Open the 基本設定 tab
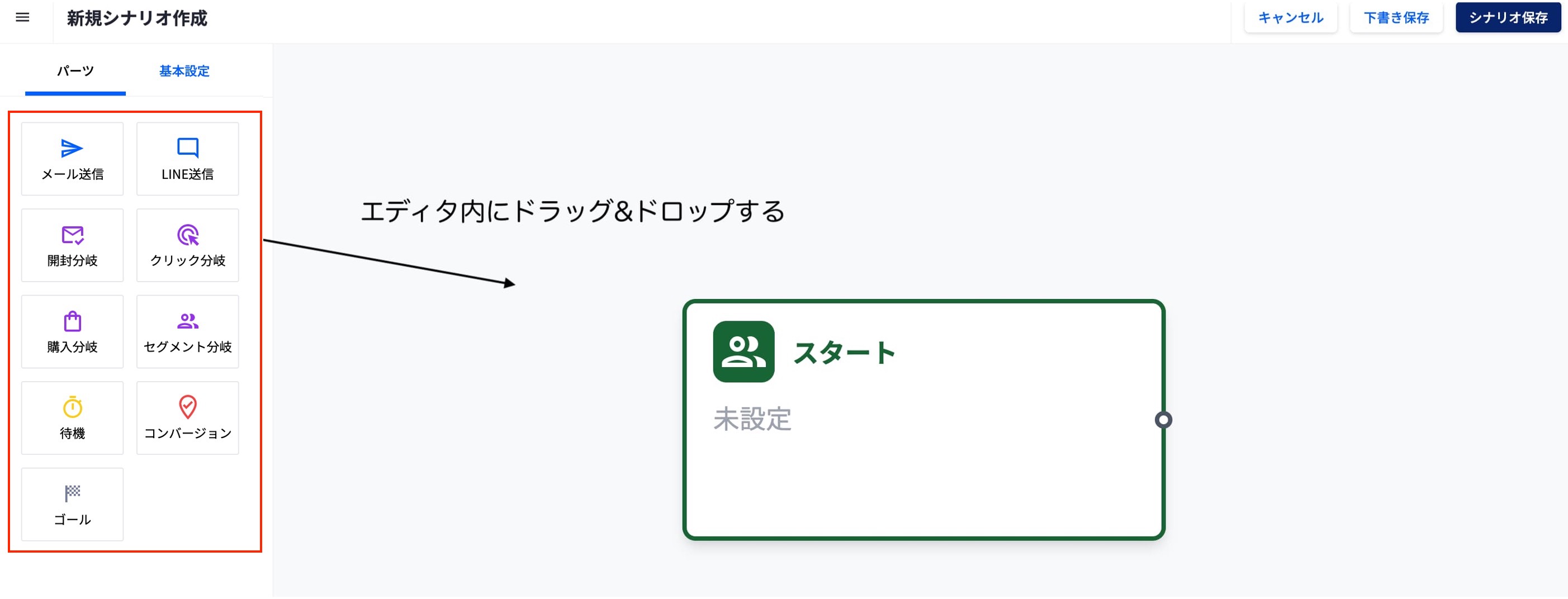The width and height of the screenshot is (1568, 599). [x=184, y=71]
